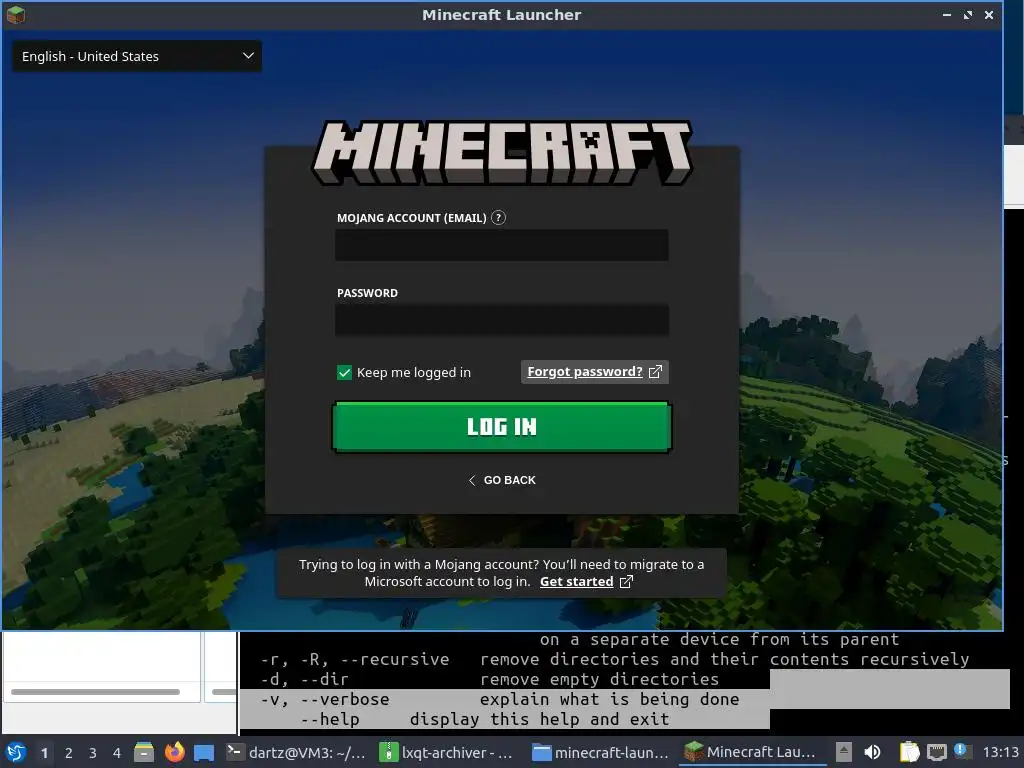Image resolution: width=1024 pixels, height=768 pixels.
Task: Switch to the minecraft-launcher folder window
Action: point(601,752)
